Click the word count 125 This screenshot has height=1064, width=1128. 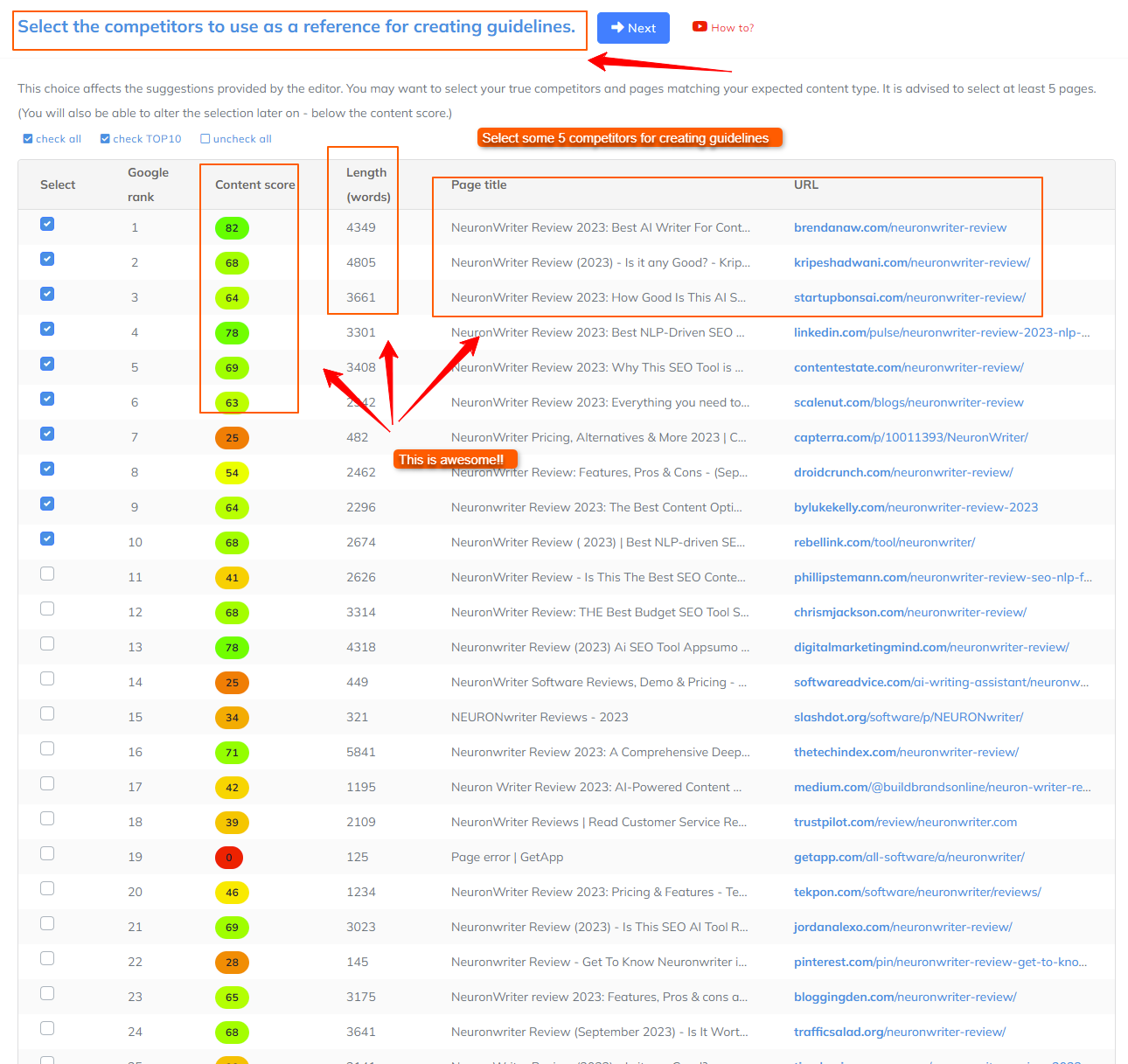click(358, 857)
